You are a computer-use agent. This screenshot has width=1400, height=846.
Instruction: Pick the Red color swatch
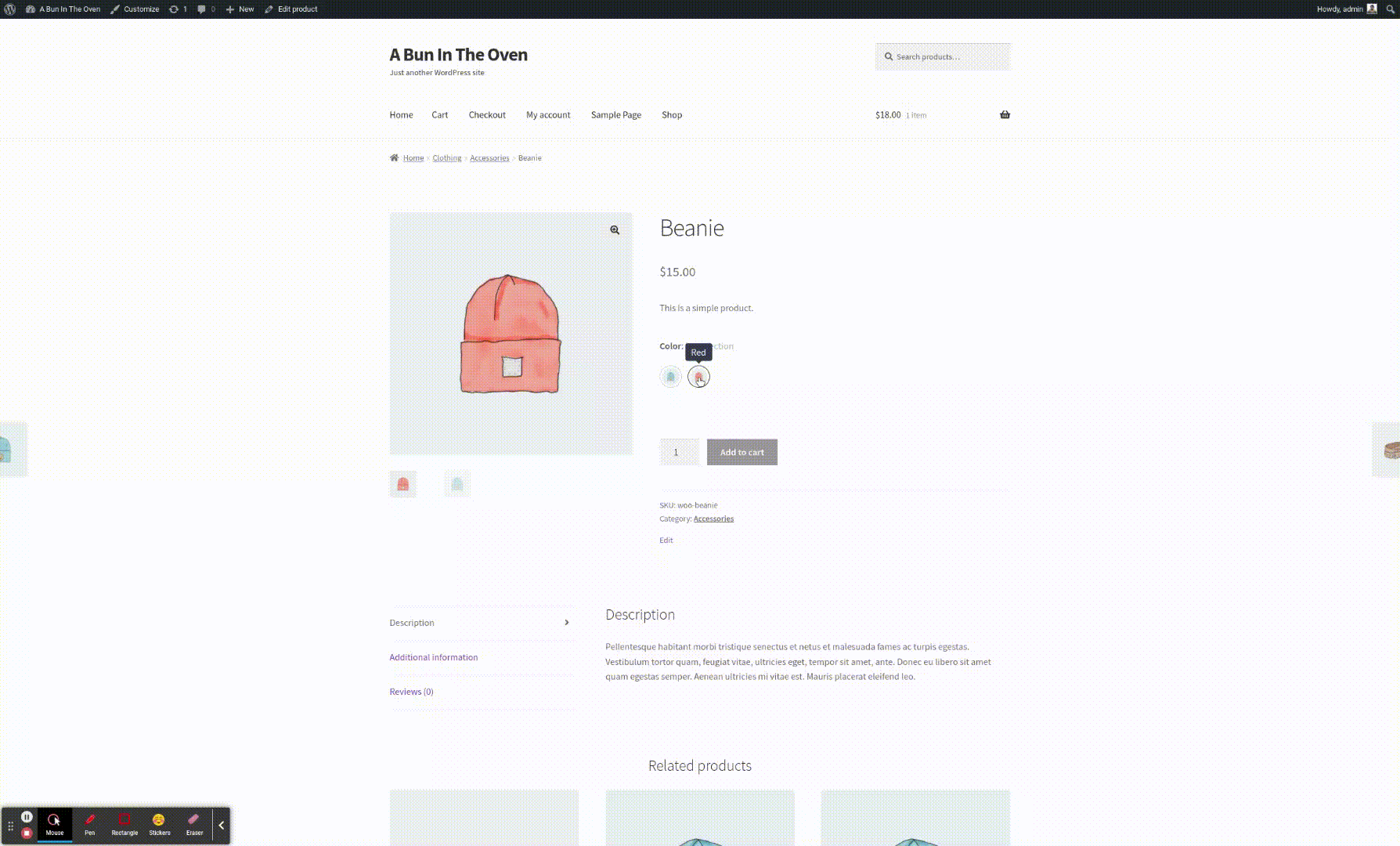698,377
